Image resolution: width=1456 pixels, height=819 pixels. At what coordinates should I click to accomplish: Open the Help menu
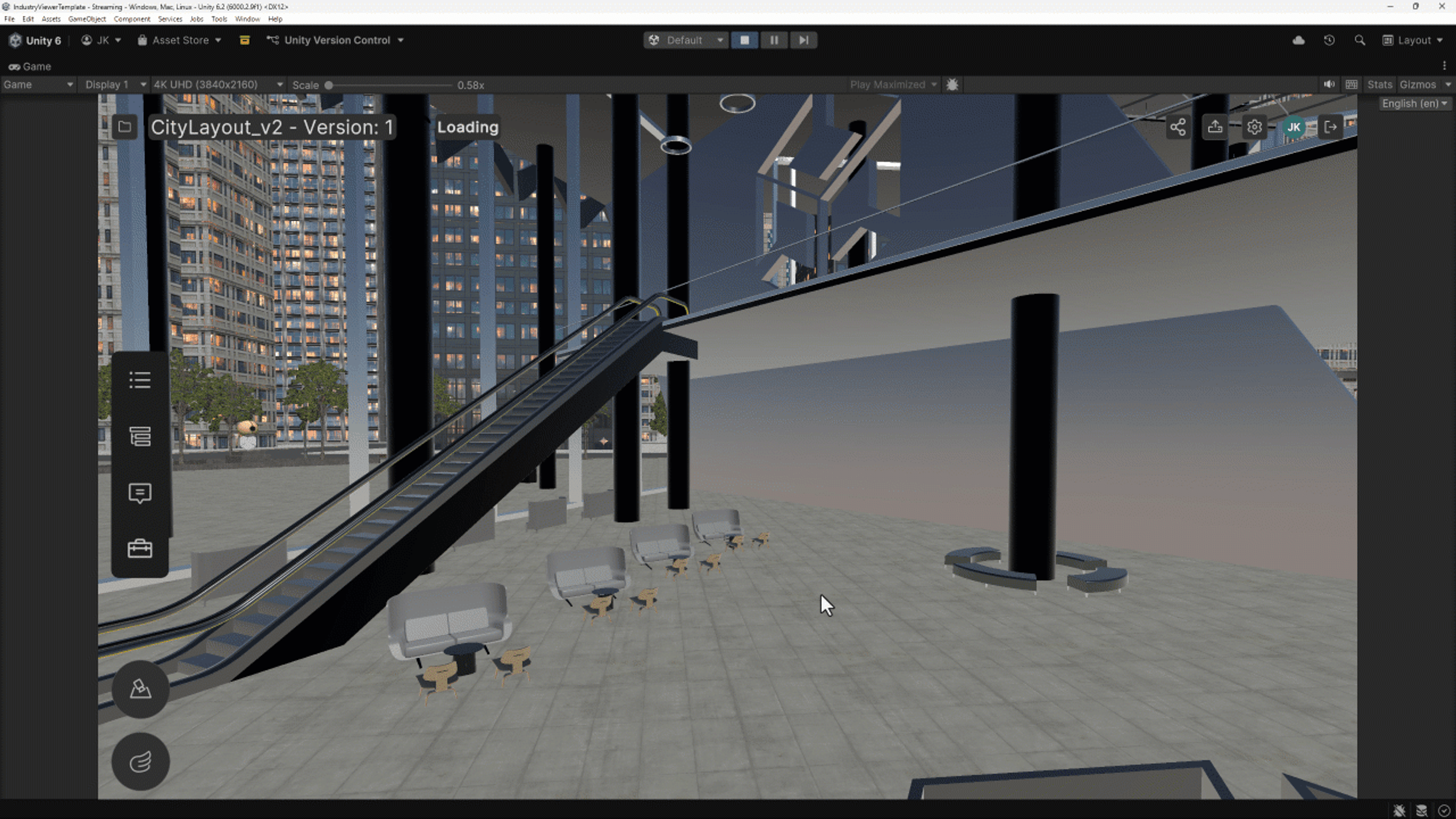[x=275, y=19]
